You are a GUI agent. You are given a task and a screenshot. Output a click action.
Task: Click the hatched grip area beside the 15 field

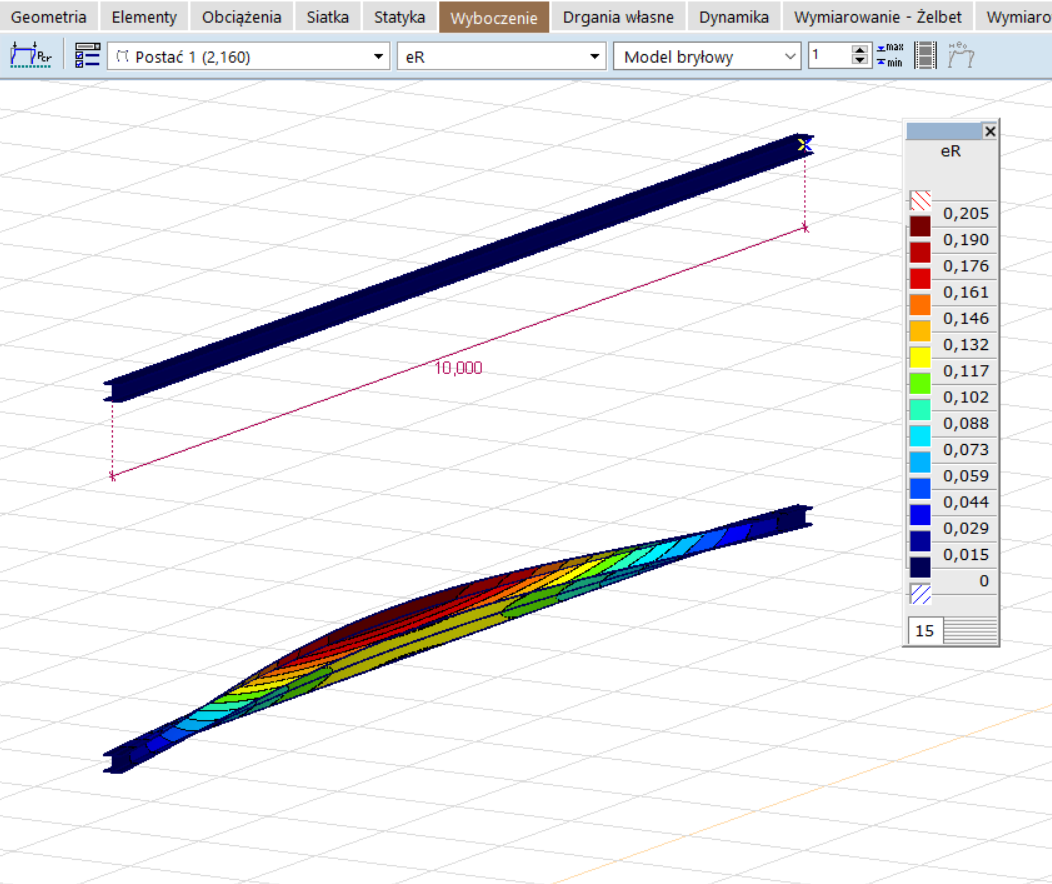pos(970,630)
